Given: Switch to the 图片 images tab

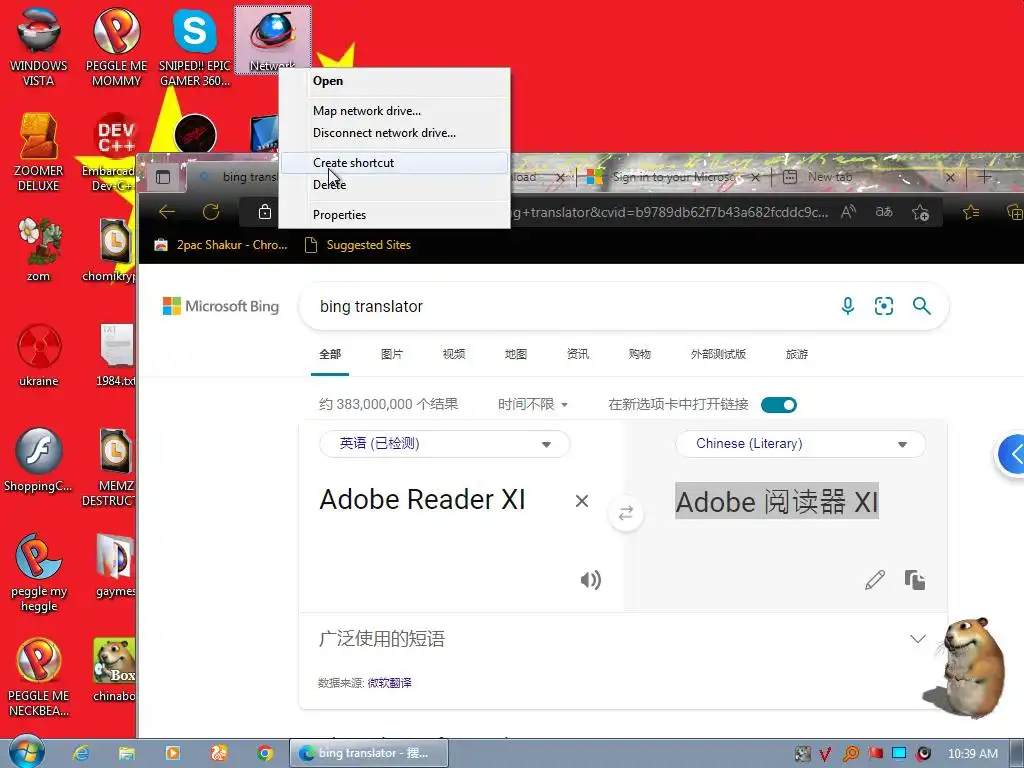Looking at the screenshot, I should pos(392,354).
